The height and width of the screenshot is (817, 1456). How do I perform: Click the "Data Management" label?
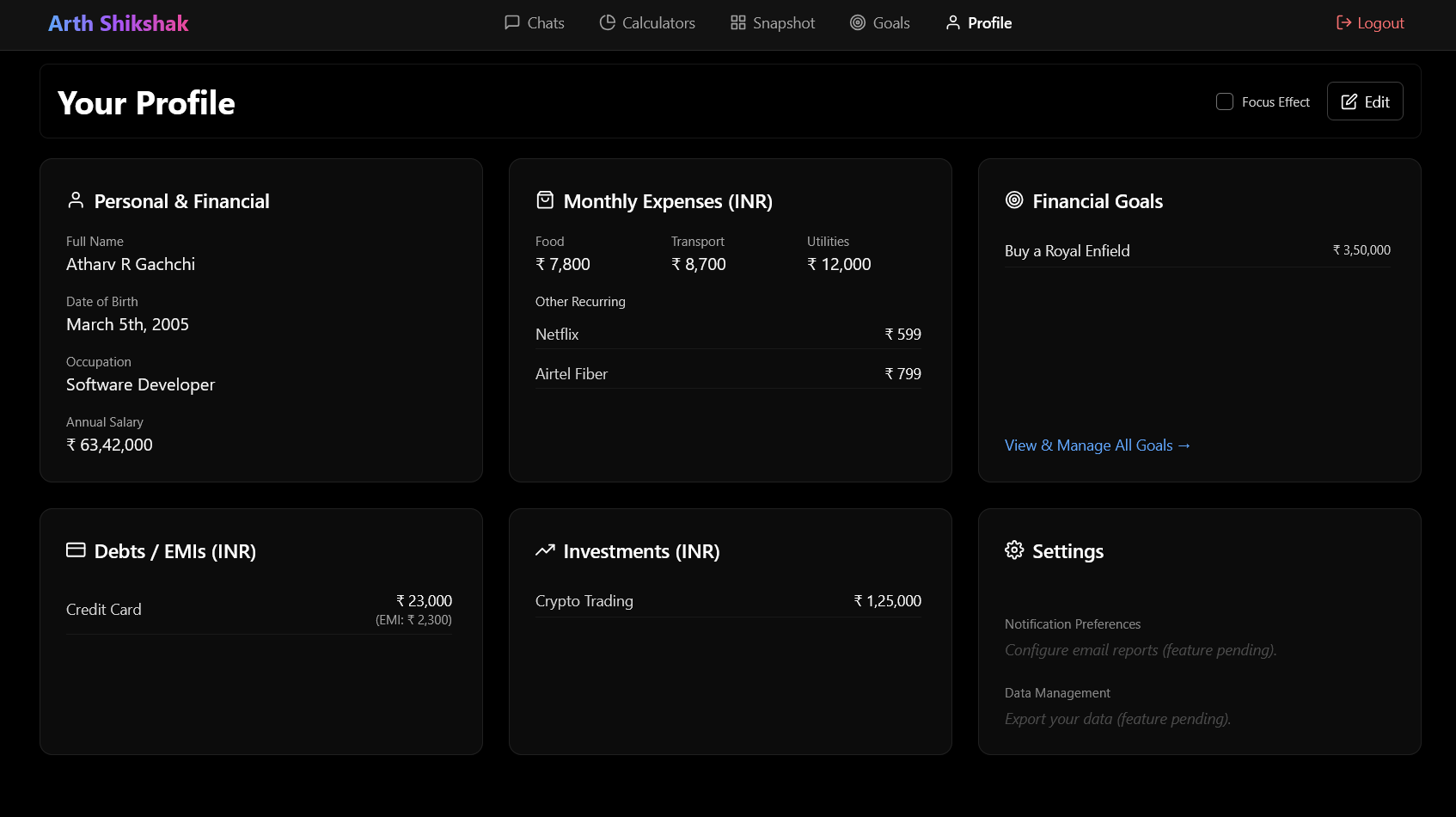(x=1057, y=693)
